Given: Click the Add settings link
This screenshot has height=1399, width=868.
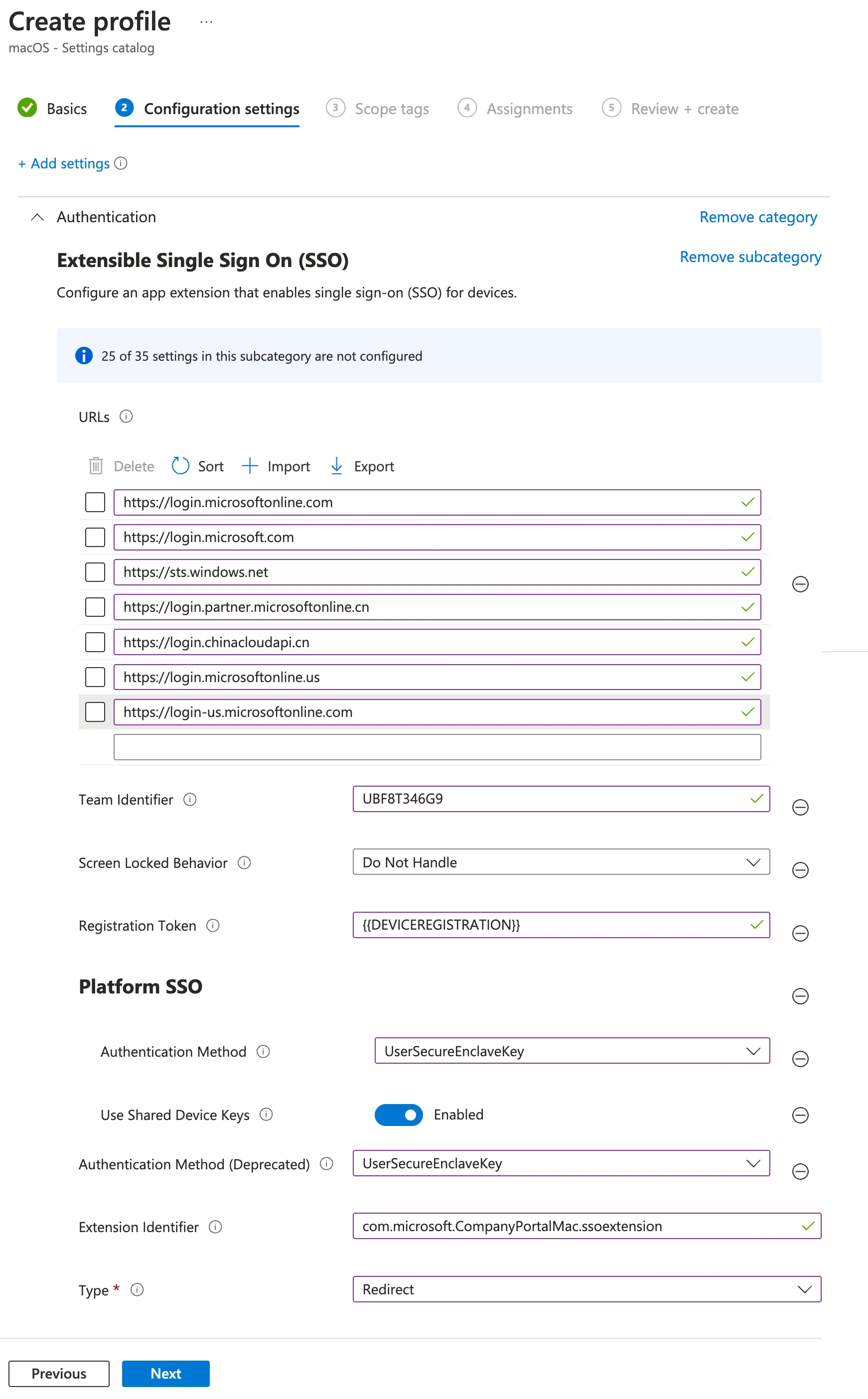Looking at the screenshot, I should (64, 163).
